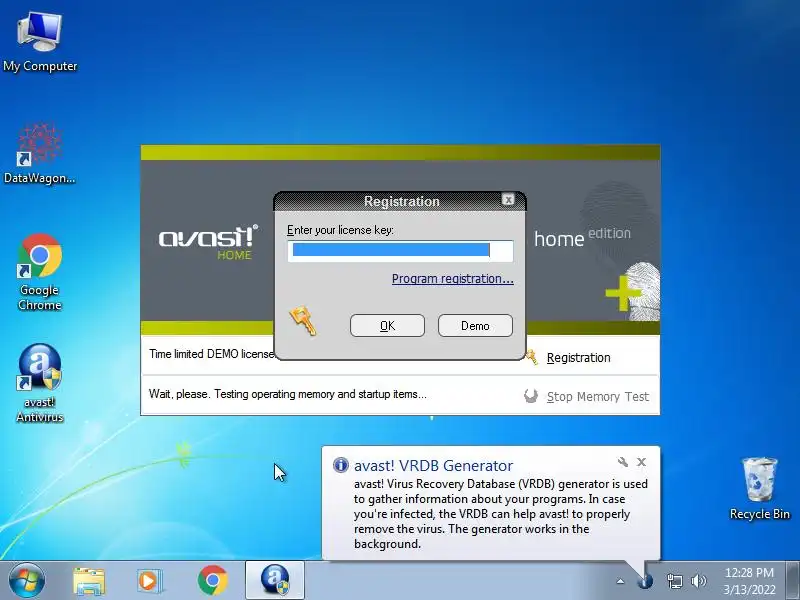Click the Show Desktop strip
The image size is (800, 600).
pyautogui.click(x=793, y=580)
